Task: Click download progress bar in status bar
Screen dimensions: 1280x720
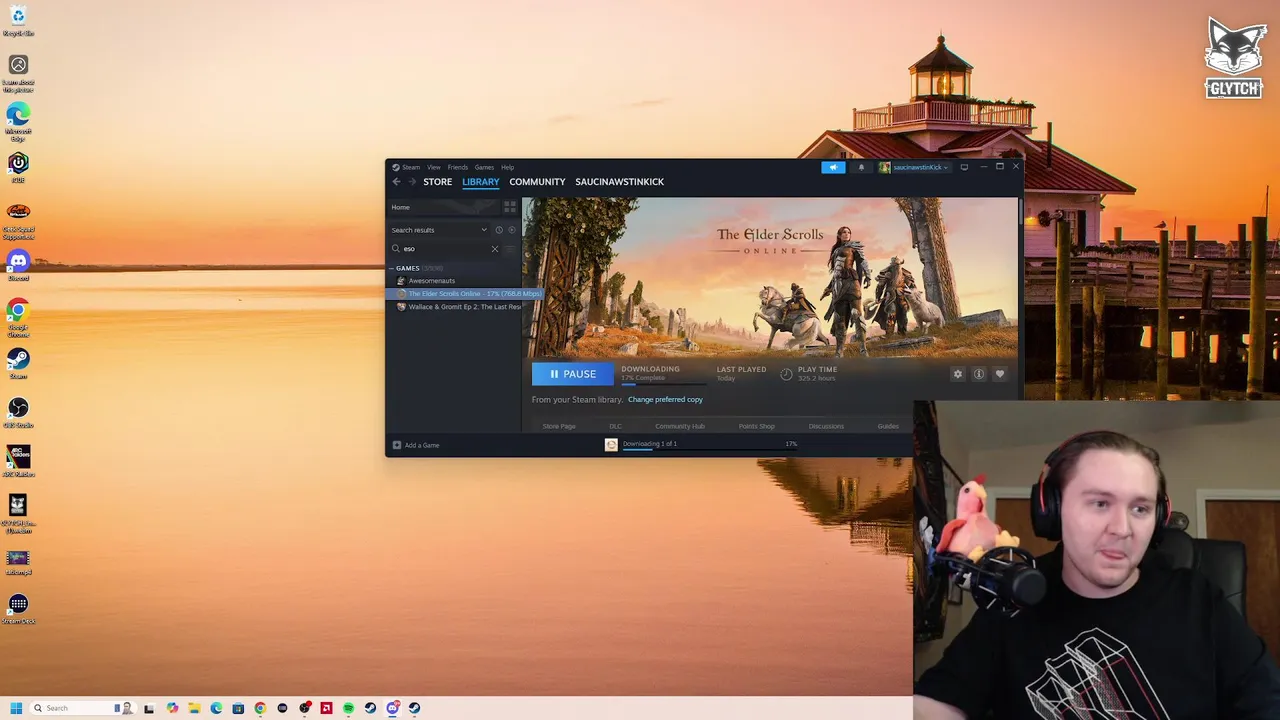Action: pos(709,450)
